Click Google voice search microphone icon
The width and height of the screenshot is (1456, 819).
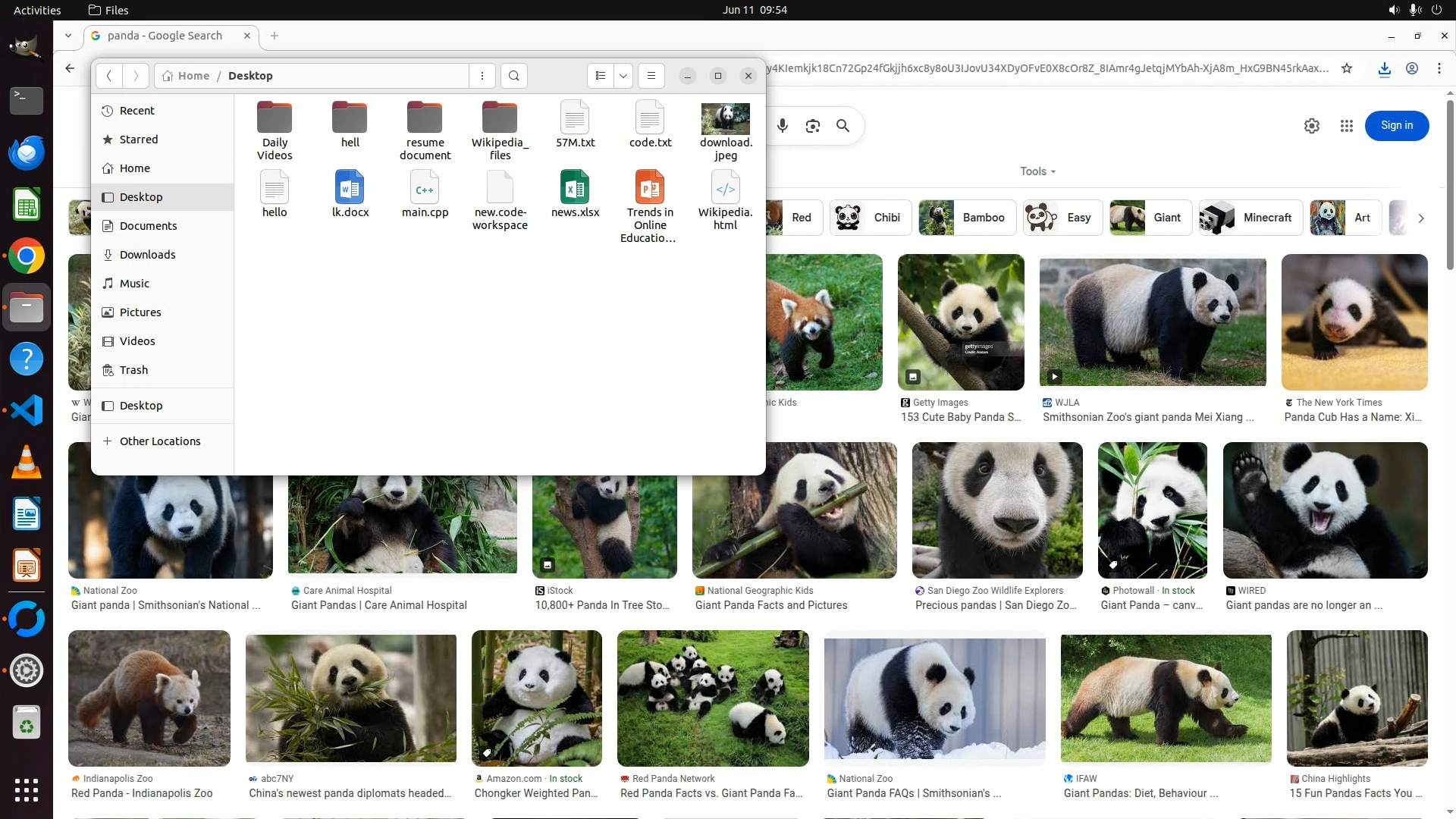tap(783, 126)
